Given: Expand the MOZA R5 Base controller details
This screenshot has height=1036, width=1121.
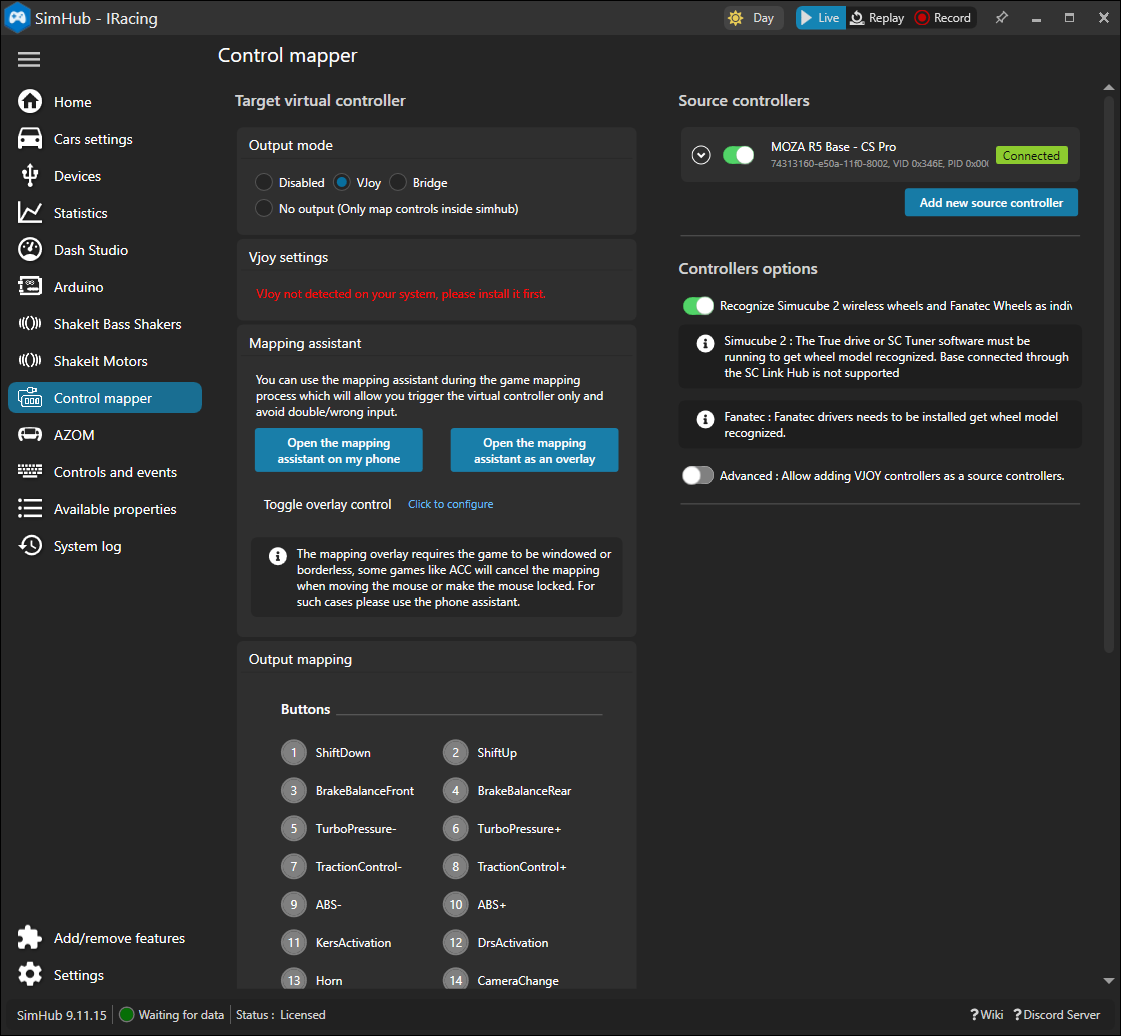Looking at the screenshot, I should click(701, 155).
